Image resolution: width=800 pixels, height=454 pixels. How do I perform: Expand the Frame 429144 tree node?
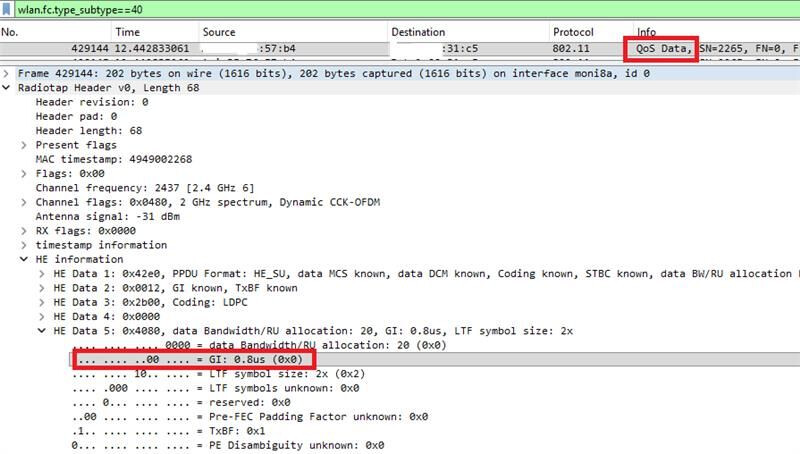point(8,74)
